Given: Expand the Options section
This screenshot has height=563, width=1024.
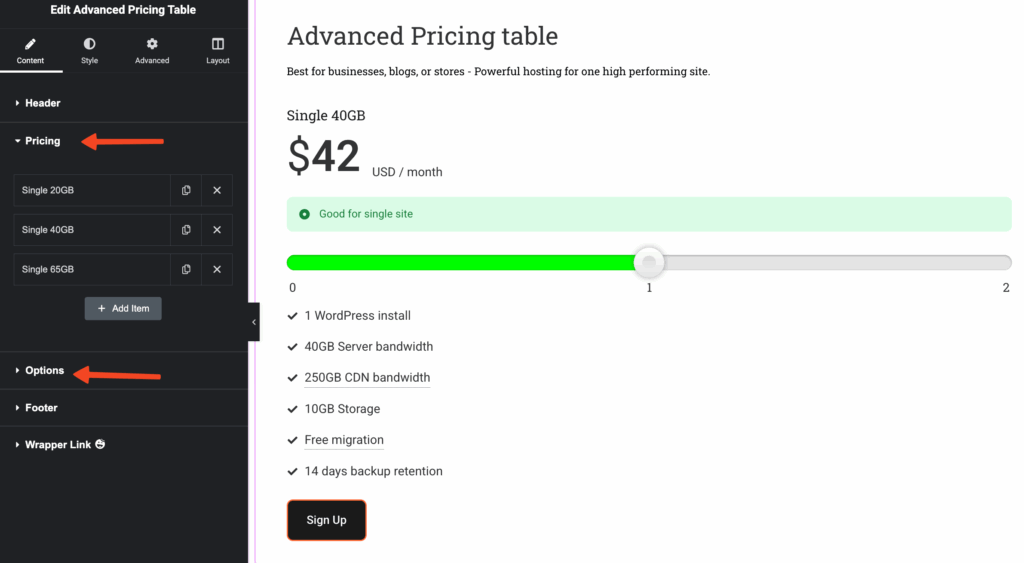Looking at the screenshot, I should (44, 370).
